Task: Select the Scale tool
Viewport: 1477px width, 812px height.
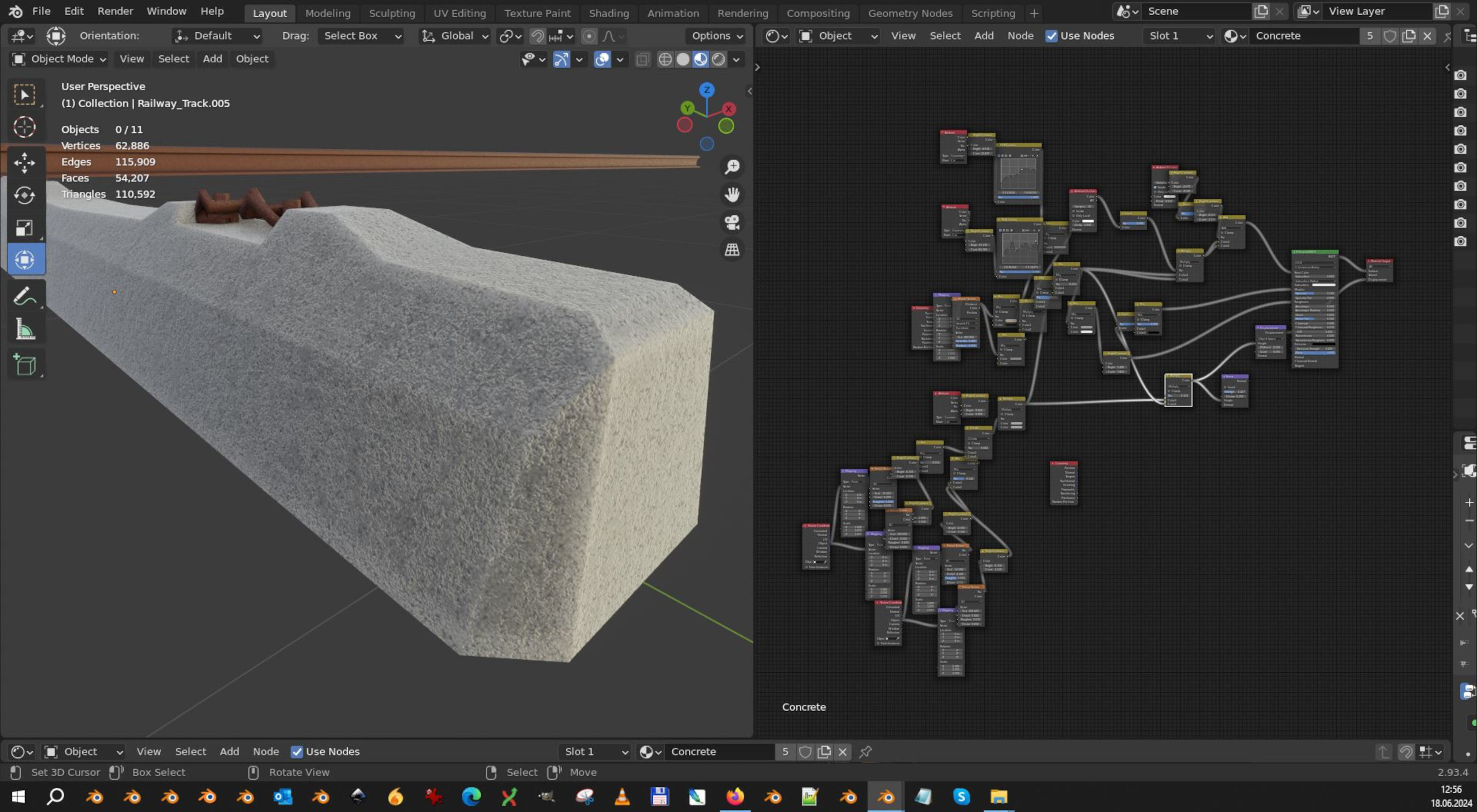Action: (x=24, y=228)
